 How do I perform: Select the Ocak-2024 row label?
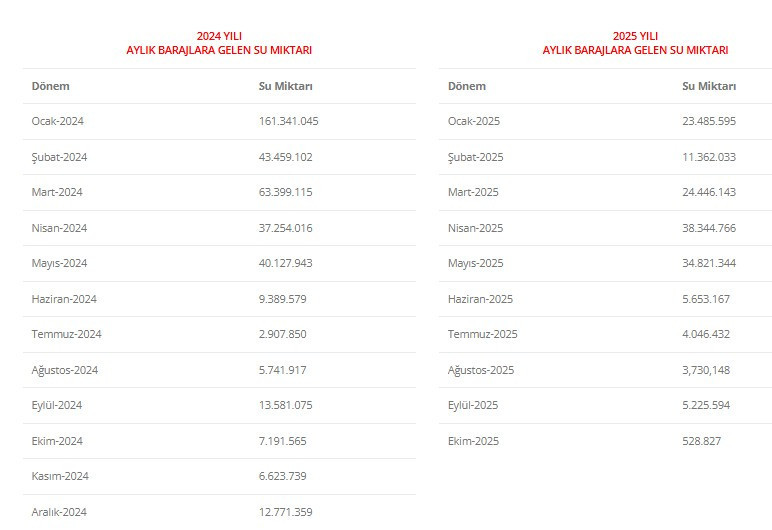[x=57, y=121]
